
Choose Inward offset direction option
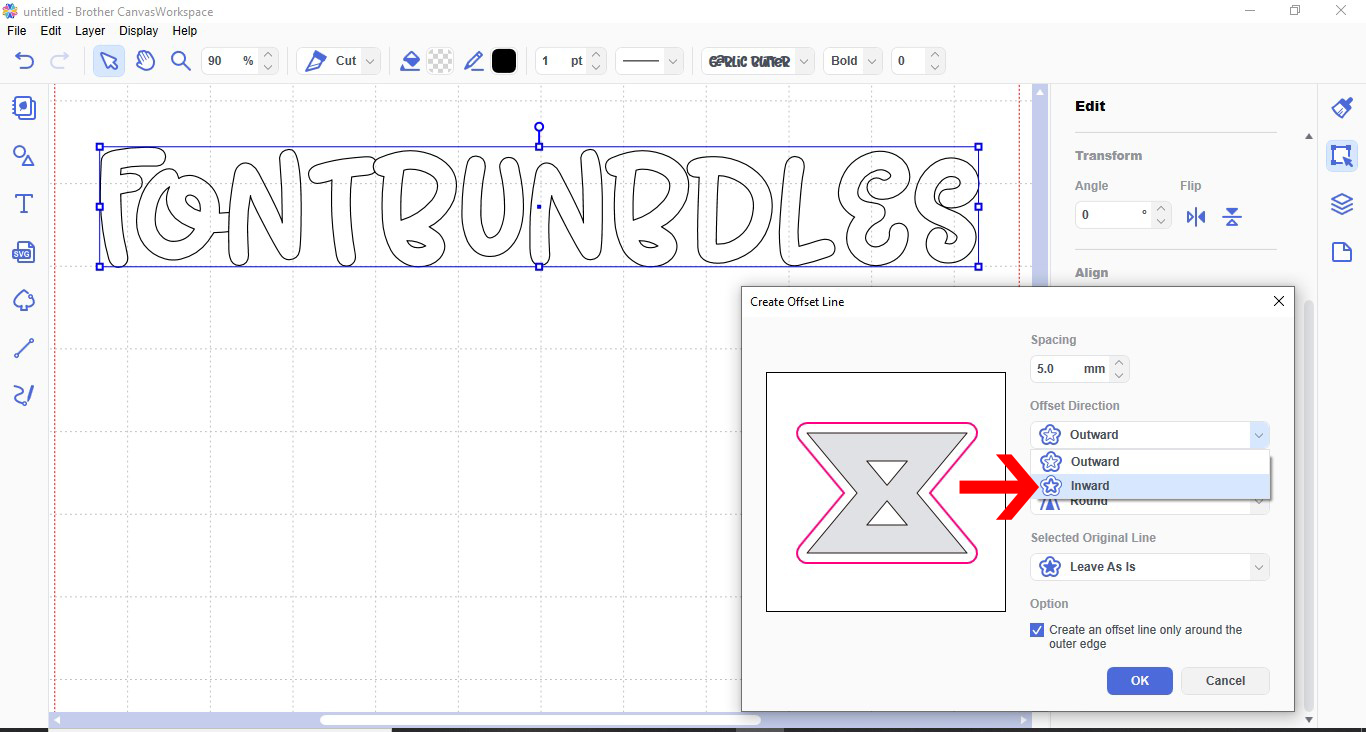(1150, 486)
